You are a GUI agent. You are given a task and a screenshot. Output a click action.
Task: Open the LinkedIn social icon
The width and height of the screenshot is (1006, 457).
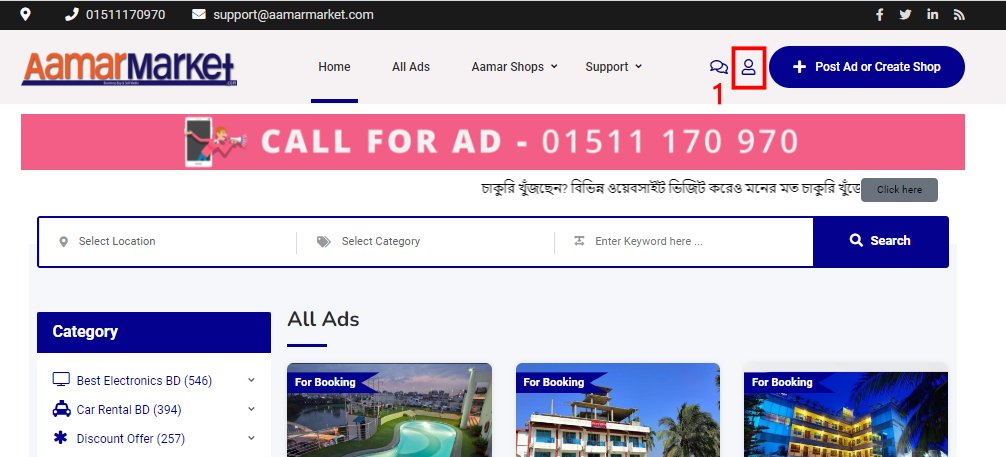(x=932, y=14)
